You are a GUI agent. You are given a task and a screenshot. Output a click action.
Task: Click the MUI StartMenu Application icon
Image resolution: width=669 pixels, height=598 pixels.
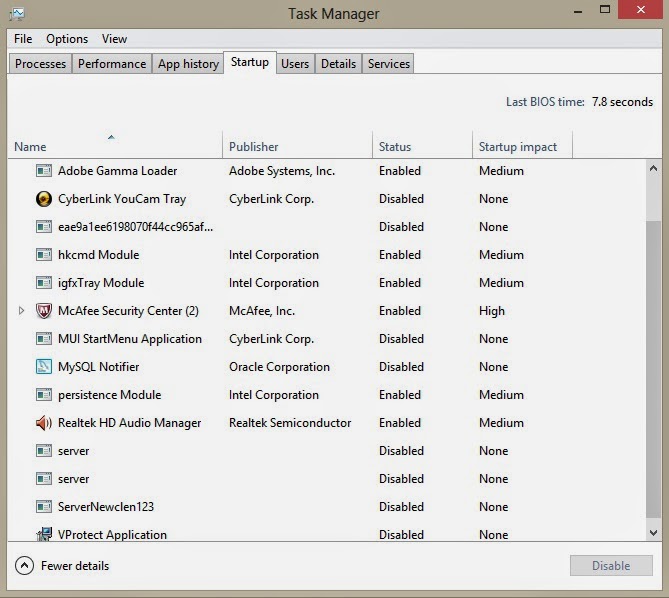click(x=44, y=339)
